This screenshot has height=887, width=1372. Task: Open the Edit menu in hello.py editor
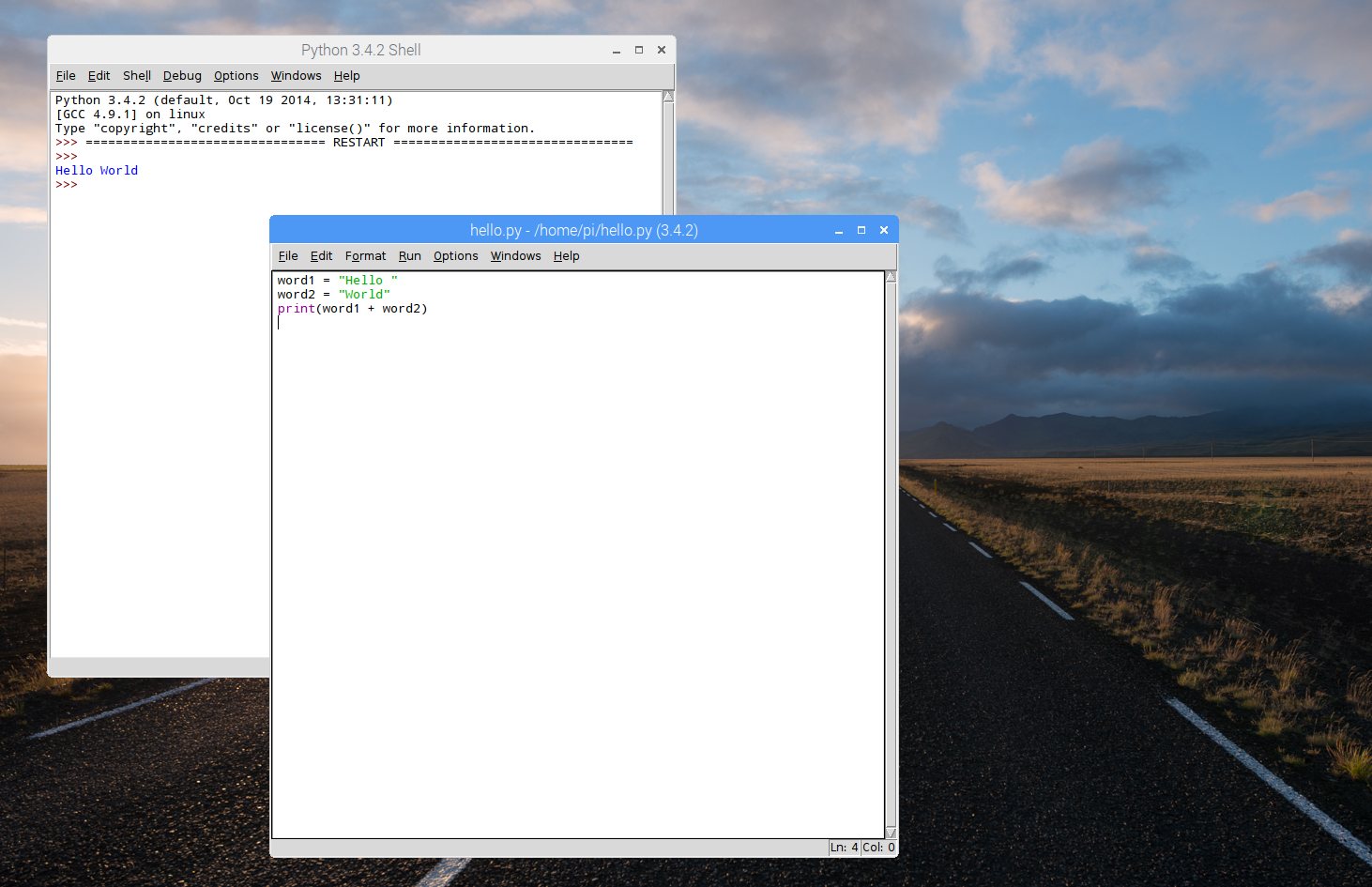pos(321,255)
